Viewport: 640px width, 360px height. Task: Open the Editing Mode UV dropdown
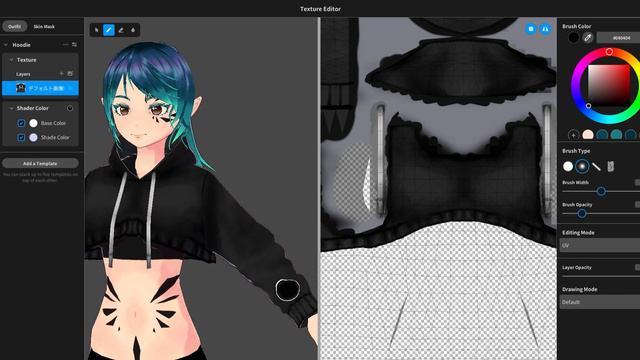tap(600, 245)
